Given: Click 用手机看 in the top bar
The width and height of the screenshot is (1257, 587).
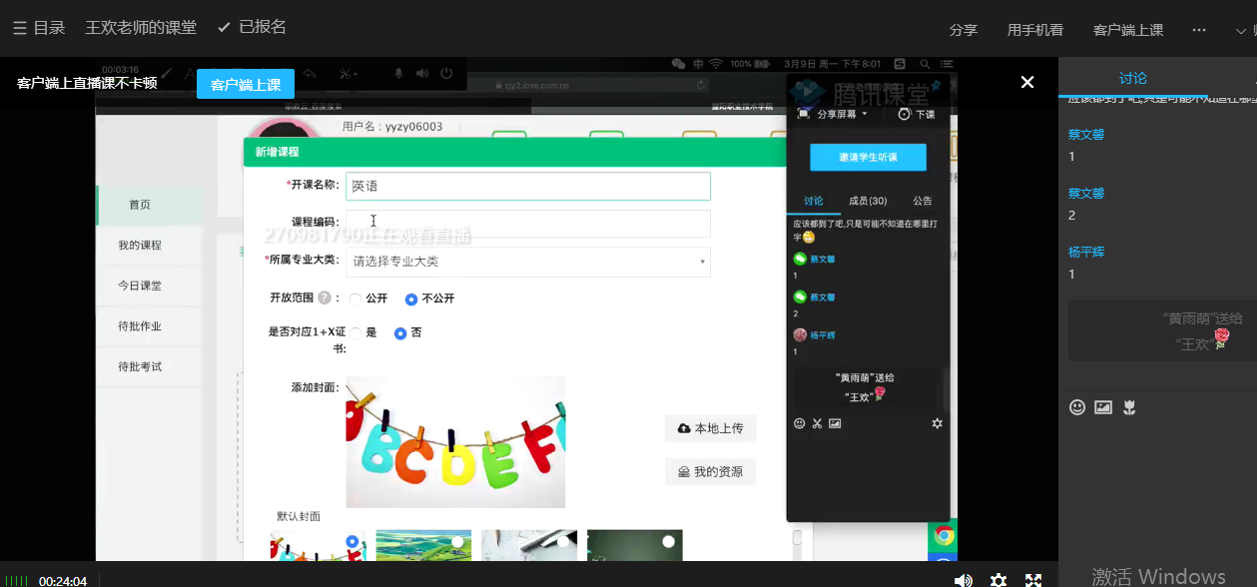Looking at the screenshot, I should click(x=1034, y=30).
